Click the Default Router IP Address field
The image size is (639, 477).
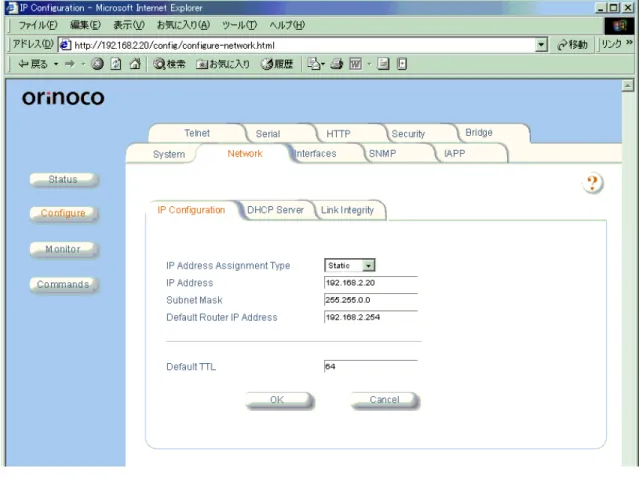[x=371, y=317]
